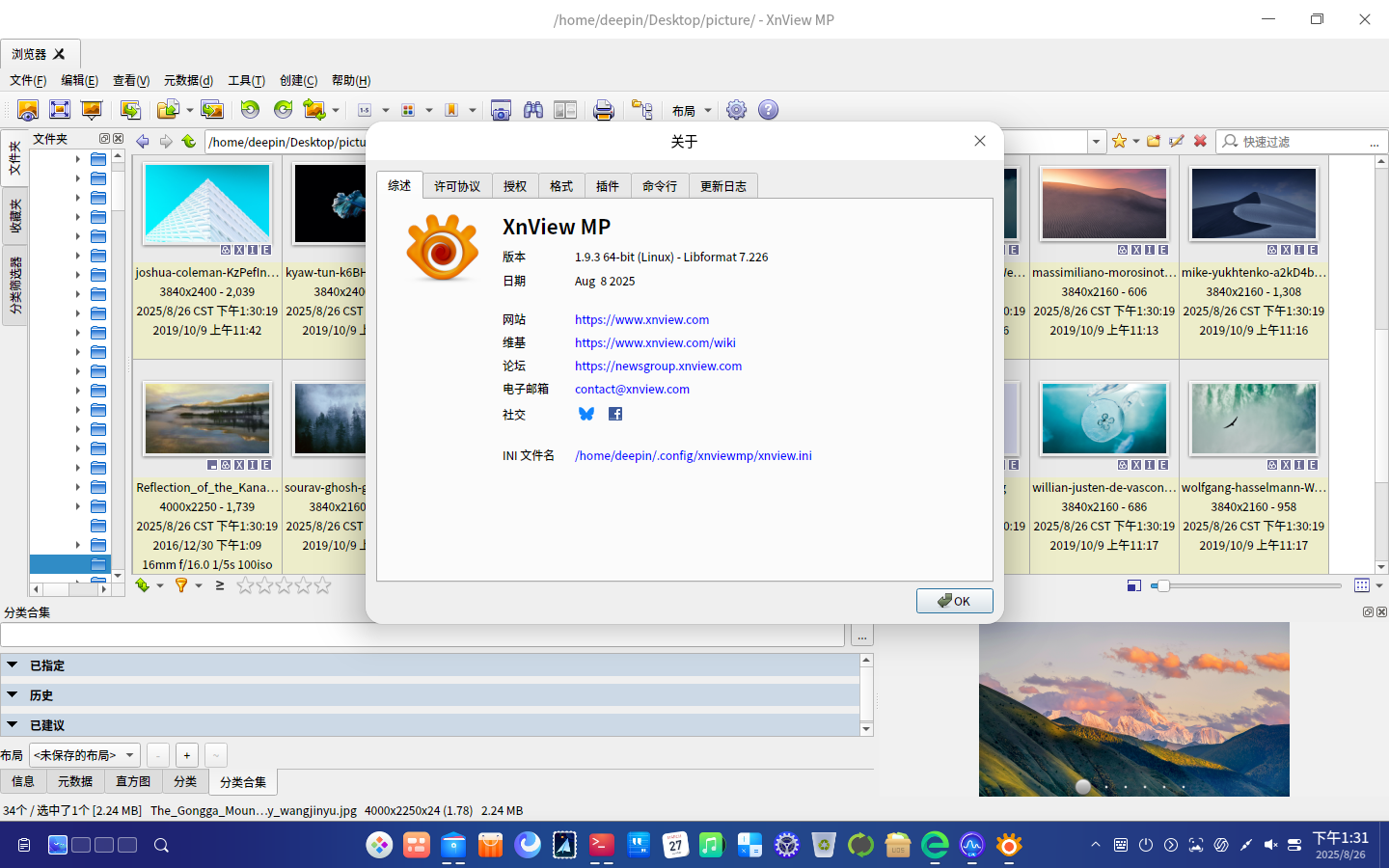The height and width of the screenshot is (868, 1389).
Task: Open the 更新日志 tab
Action: 723,186
